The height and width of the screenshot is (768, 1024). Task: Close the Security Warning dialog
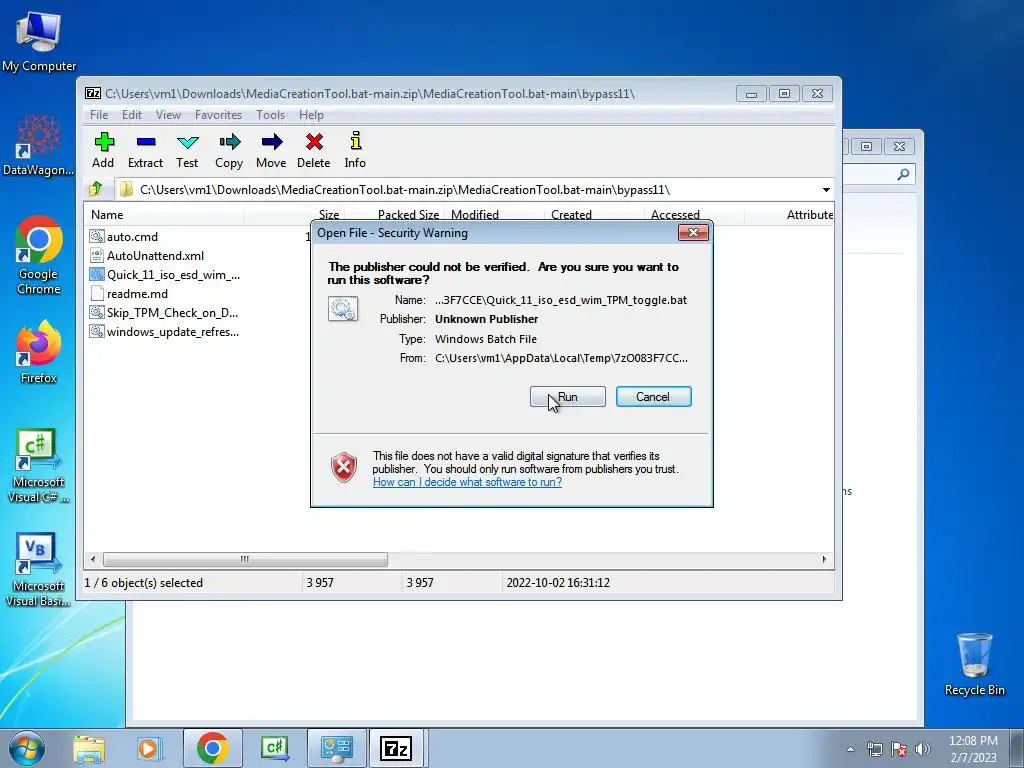[693, 233]
